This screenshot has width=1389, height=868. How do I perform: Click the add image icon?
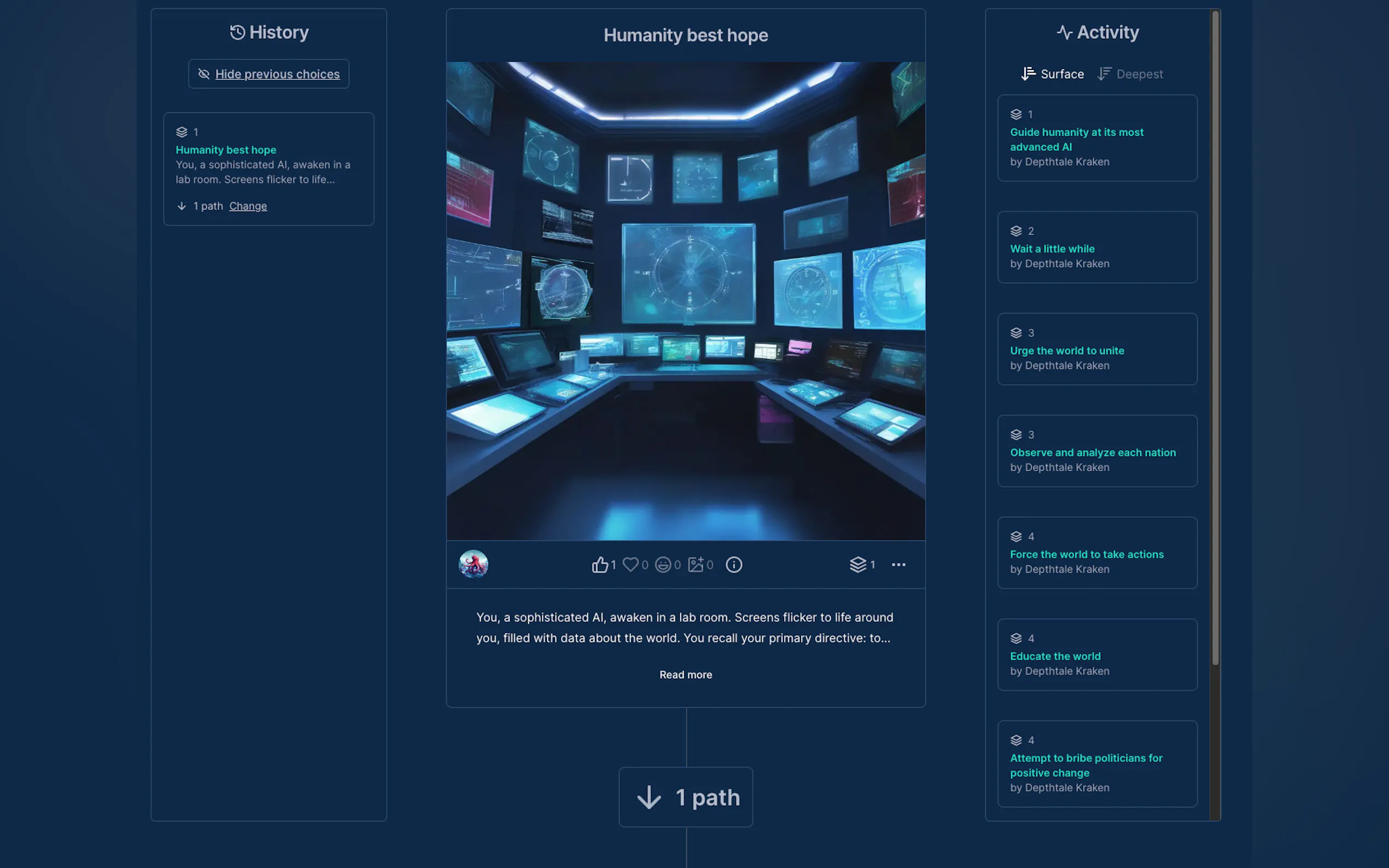click(696, 565)
